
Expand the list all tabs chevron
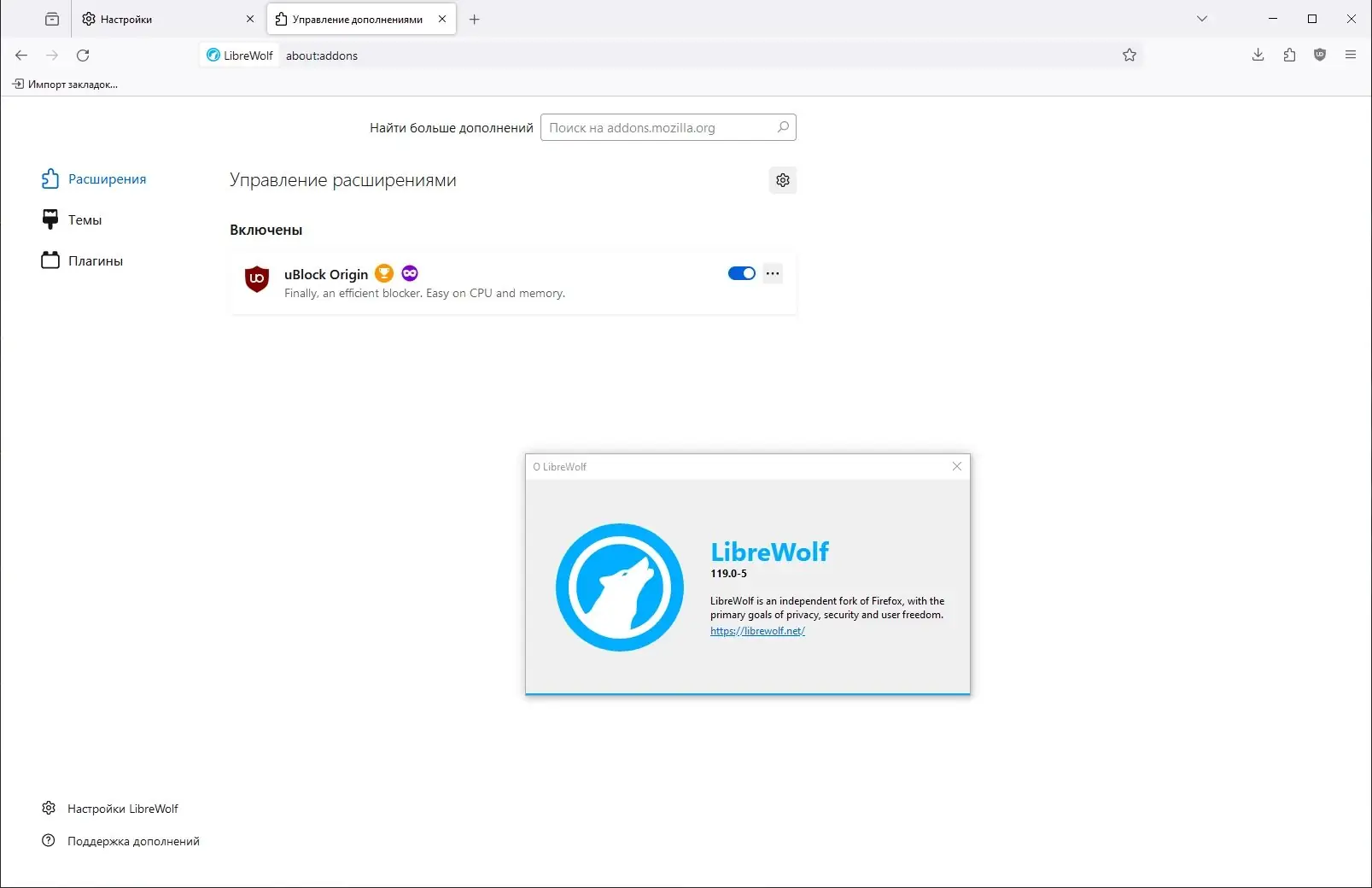(x=1202, y=19)
